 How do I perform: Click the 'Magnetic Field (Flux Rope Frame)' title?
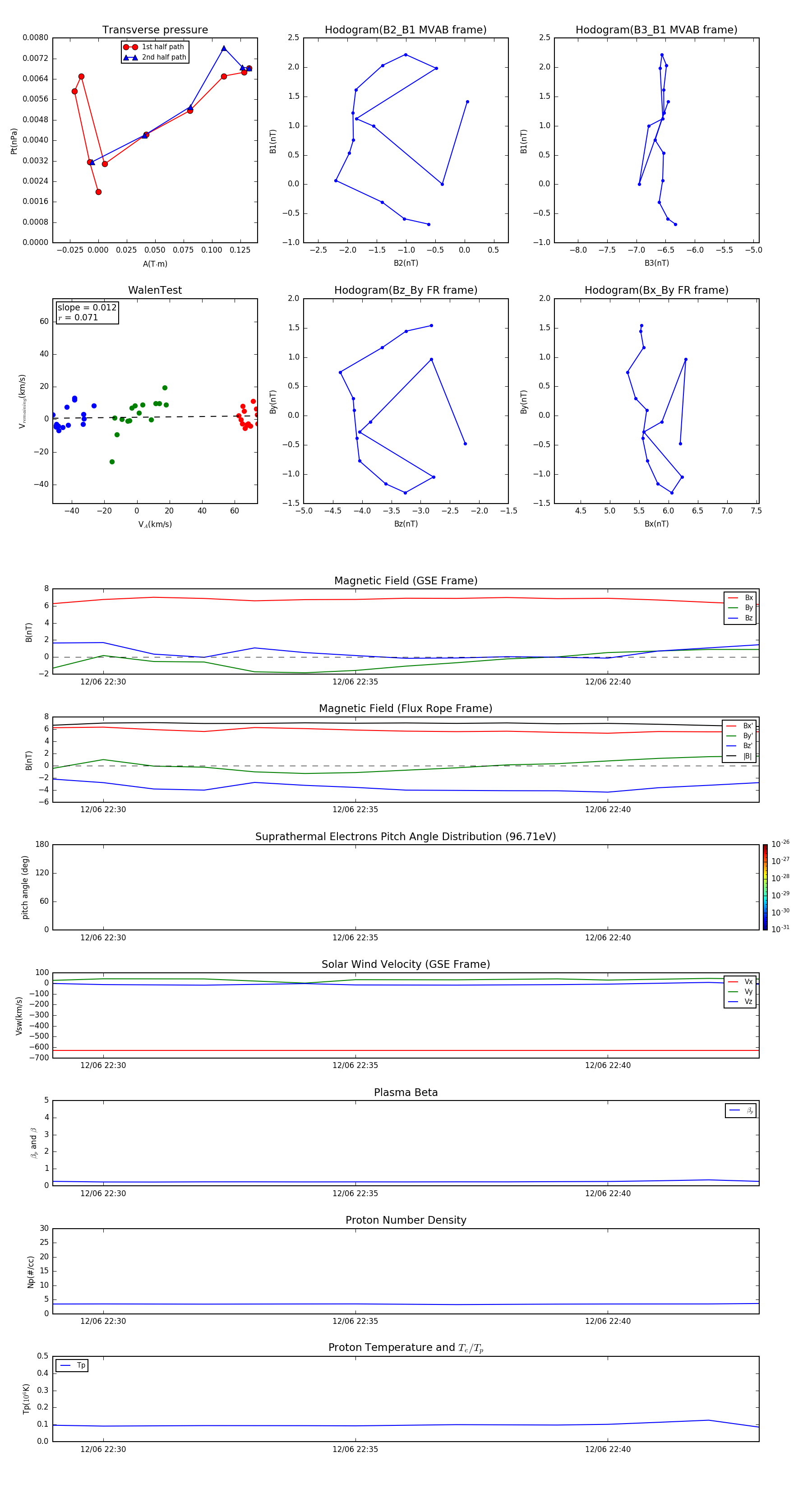pos(406,709)
